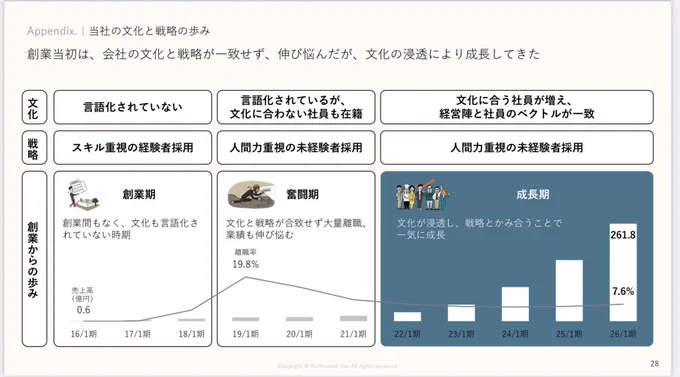Screen dimensions: 680x377
Task: Select the 言語化されていない box
Action: [x=133, y=107]
